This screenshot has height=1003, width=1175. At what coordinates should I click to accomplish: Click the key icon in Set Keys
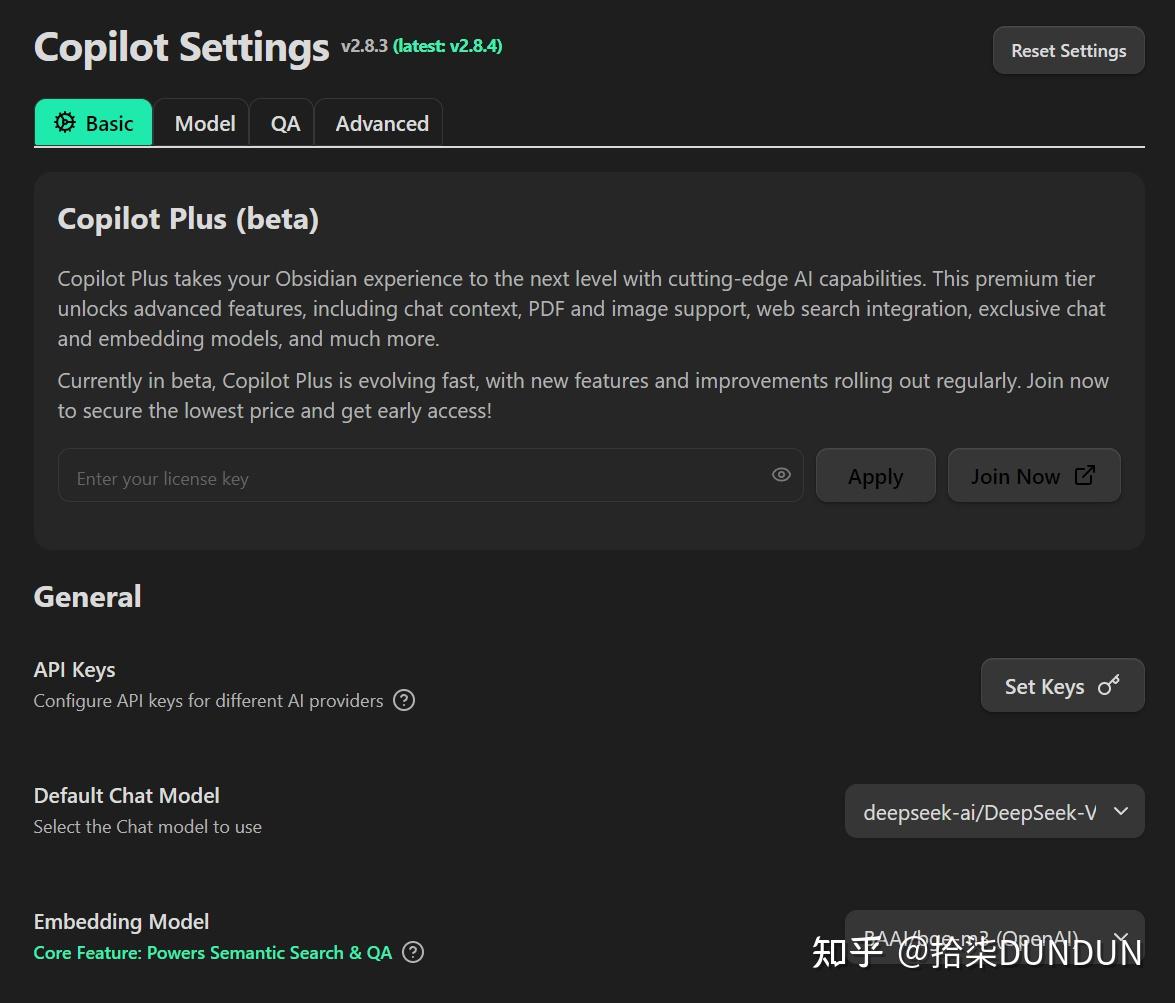tap(1108, 686)
